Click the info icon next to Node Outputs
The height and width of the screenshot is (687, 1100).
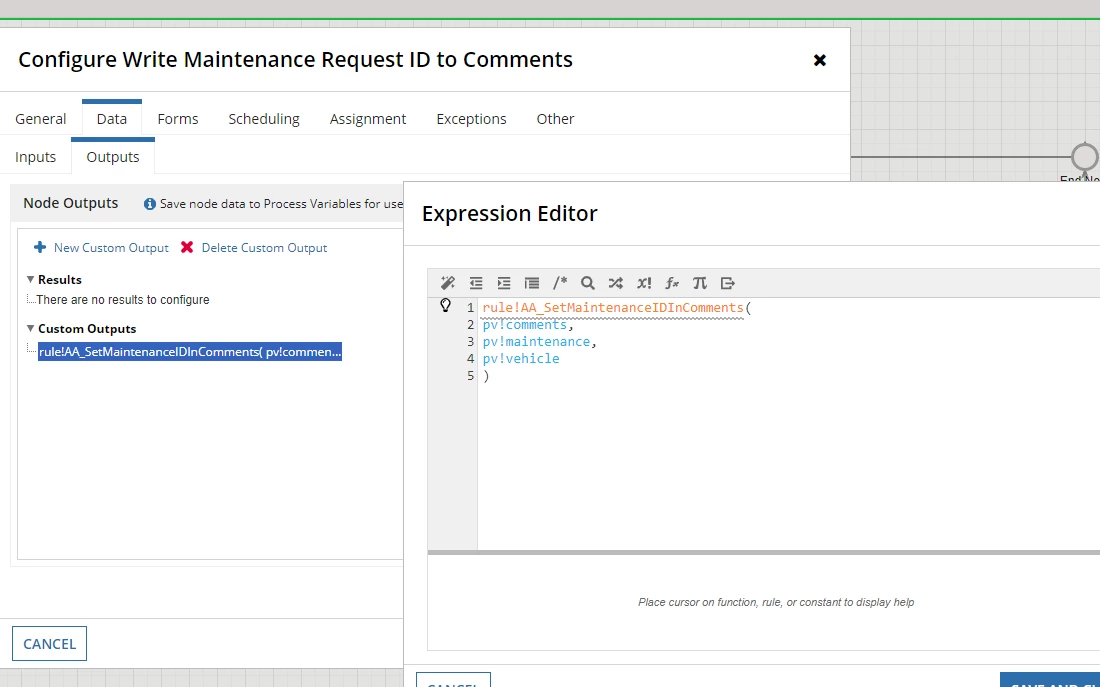tap(149, 204)
